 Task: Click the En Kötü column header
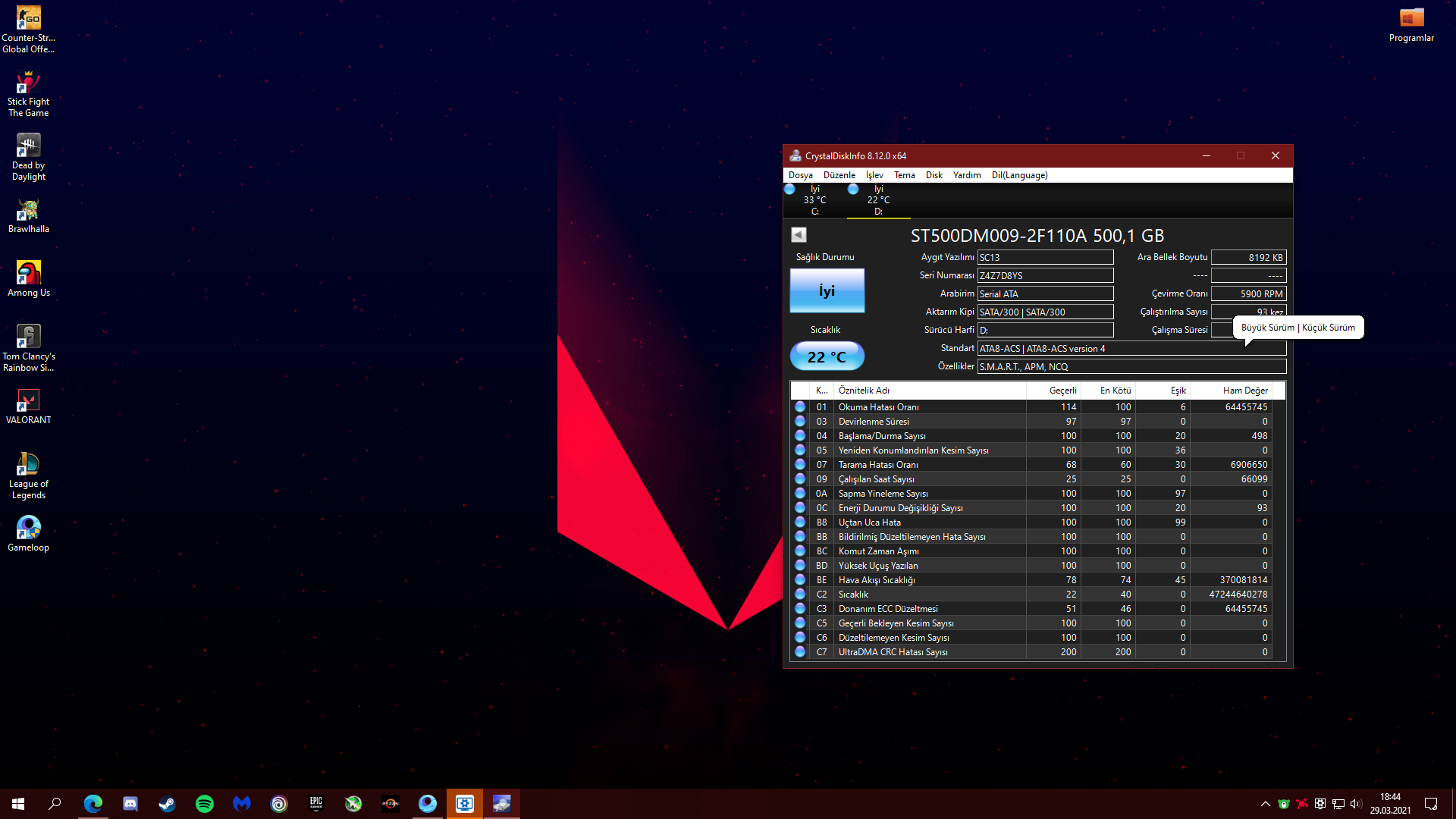pyautogui.click(x=1108, y=391)
